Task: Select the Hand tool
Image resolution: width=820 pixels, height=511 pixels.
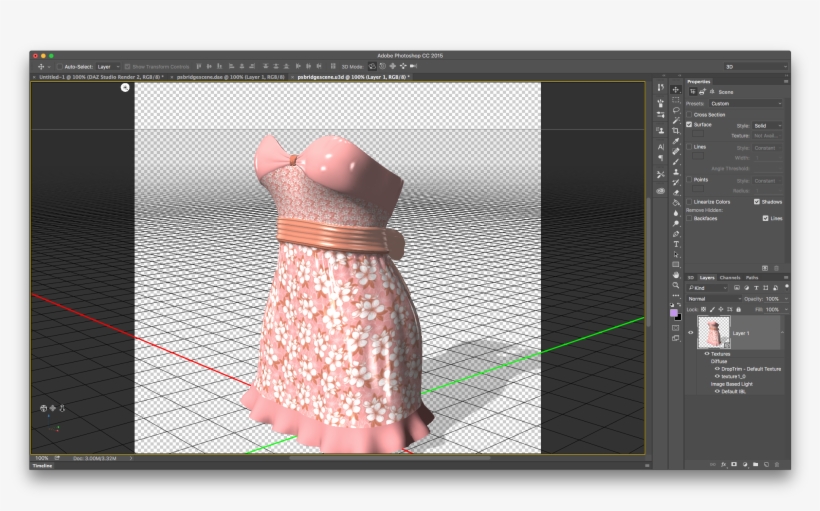Action: coord(676,275)
